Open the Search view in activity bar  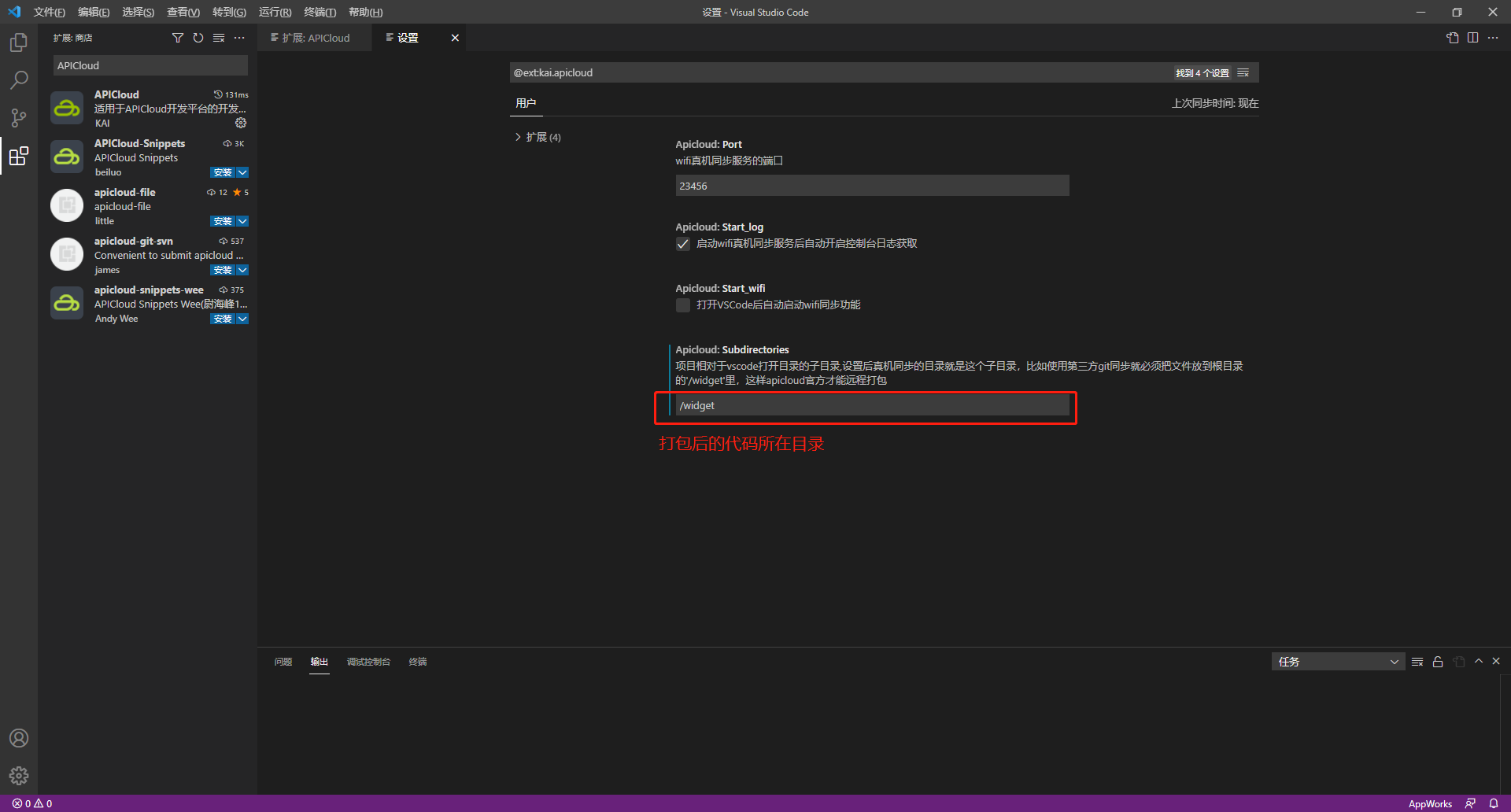[19, 80]
